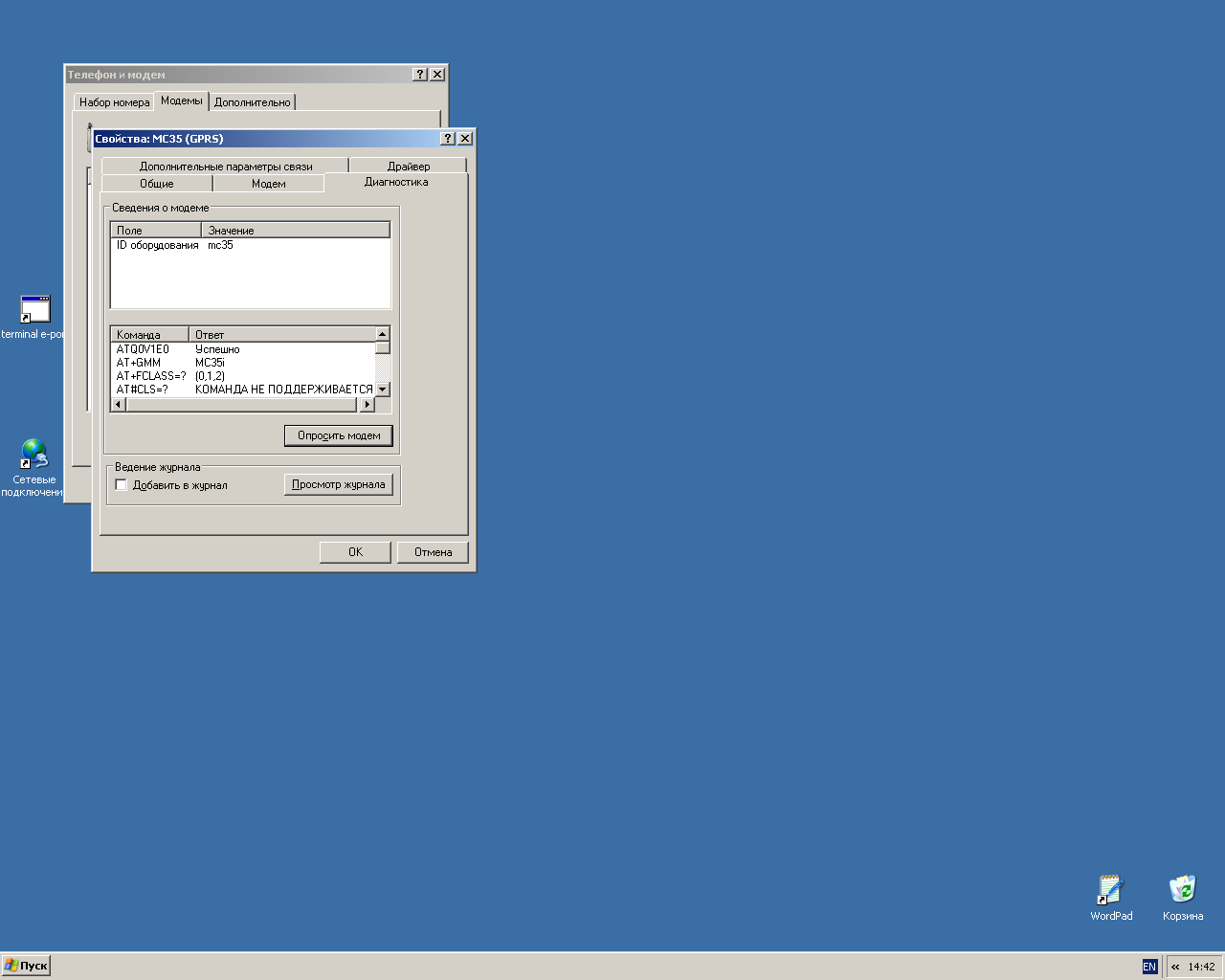Viewport: 1225px width, 980px height.
Task: Open the terminal e-port desktop shortcut
Action: [34, 310]
